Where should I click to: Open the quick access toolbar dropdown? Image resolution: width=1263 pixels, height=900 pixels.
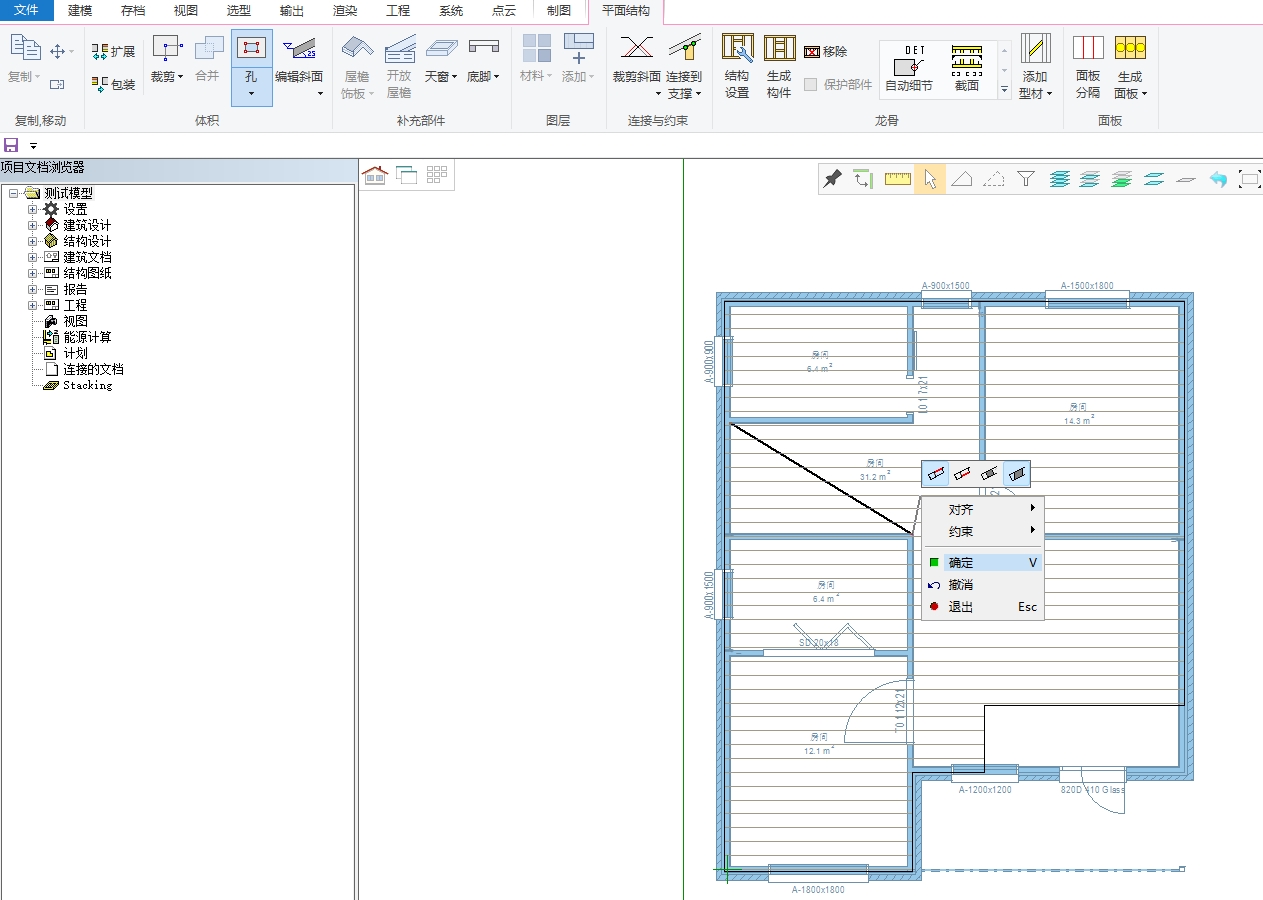(33, 146)
